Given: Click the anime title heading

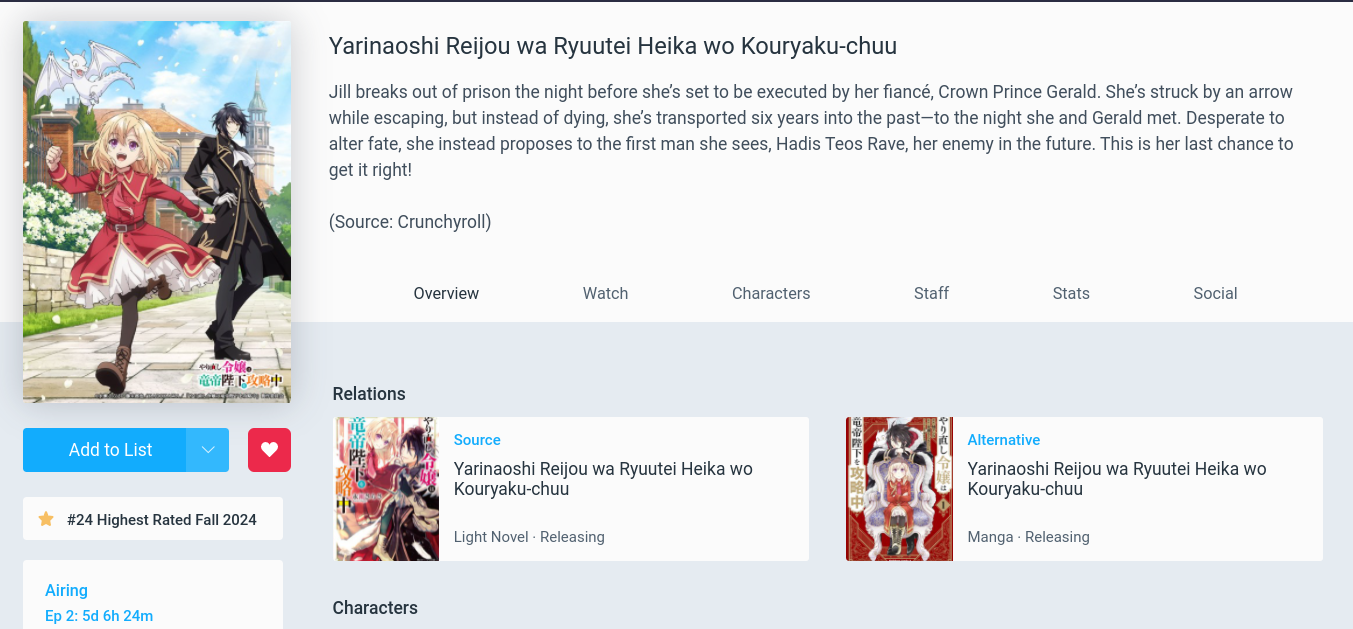Looking at the screenshot, I should [613, 46].
